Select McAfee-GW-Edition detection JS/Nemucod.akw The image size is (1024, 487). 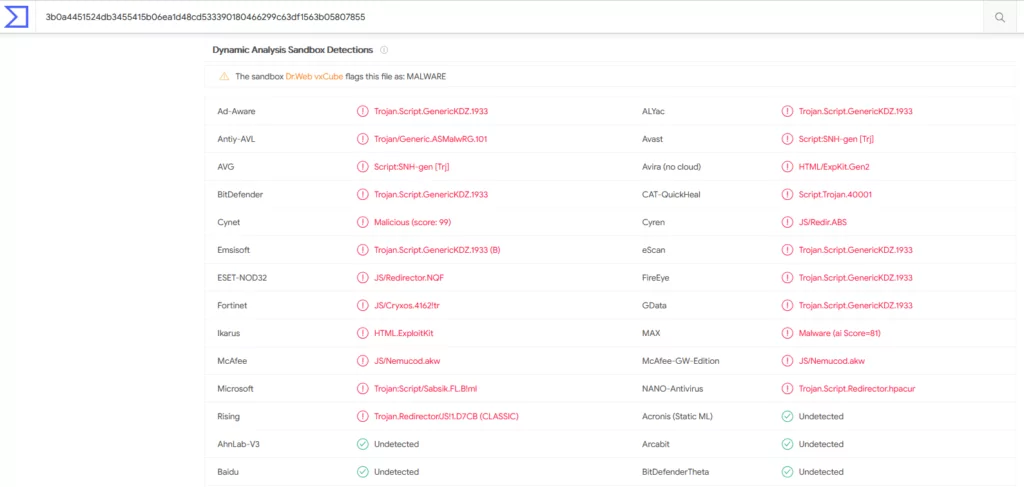click(x=831, y=361)
